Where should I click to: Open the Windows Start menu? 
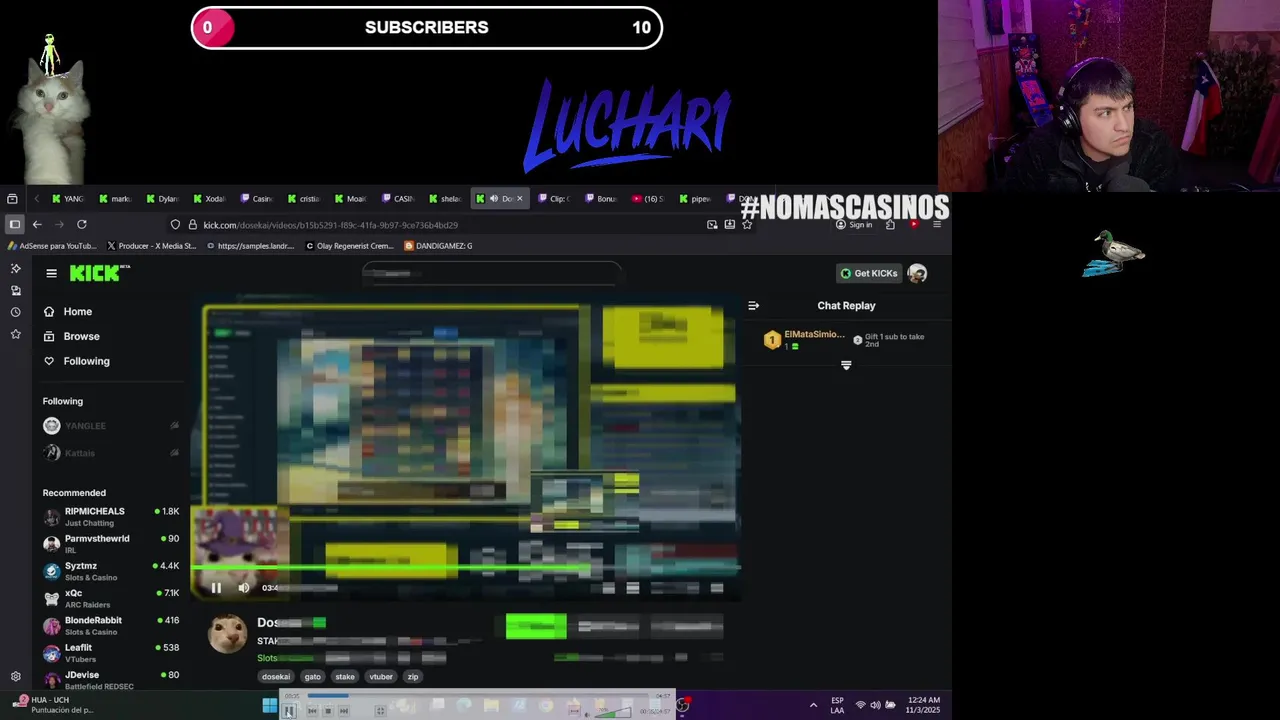pos(269,706)
